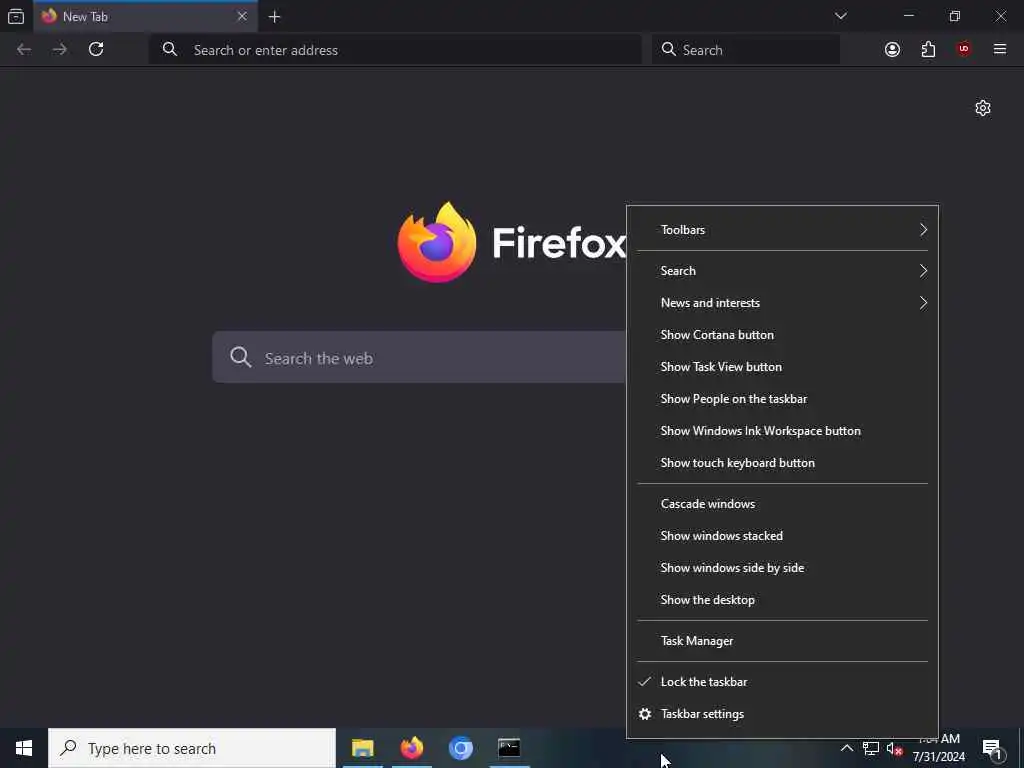
Task: Open the taskbar clock and date
Action: pos(938,748)
